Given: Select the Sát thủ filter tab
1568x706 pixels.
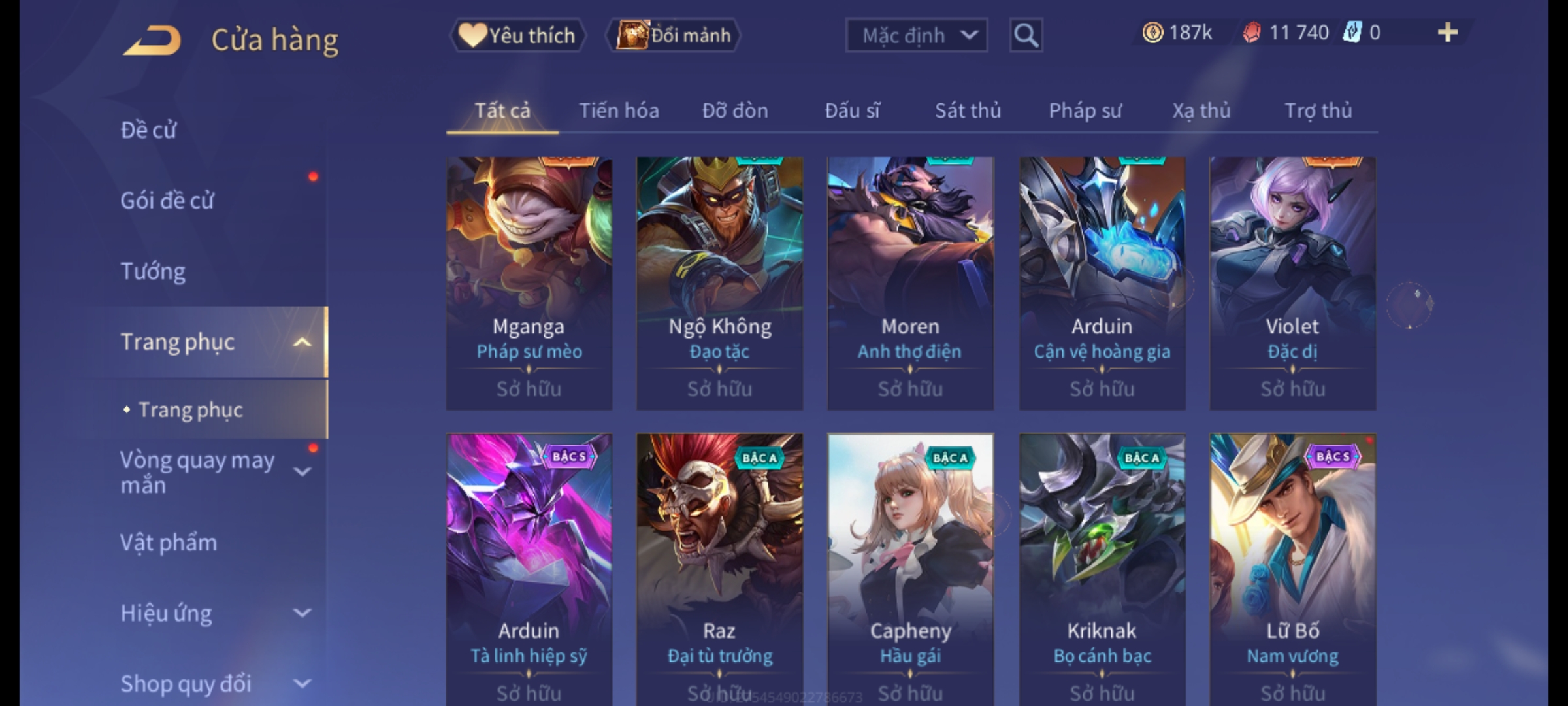Looking at the screenshot, I should [x=968, y=111].
